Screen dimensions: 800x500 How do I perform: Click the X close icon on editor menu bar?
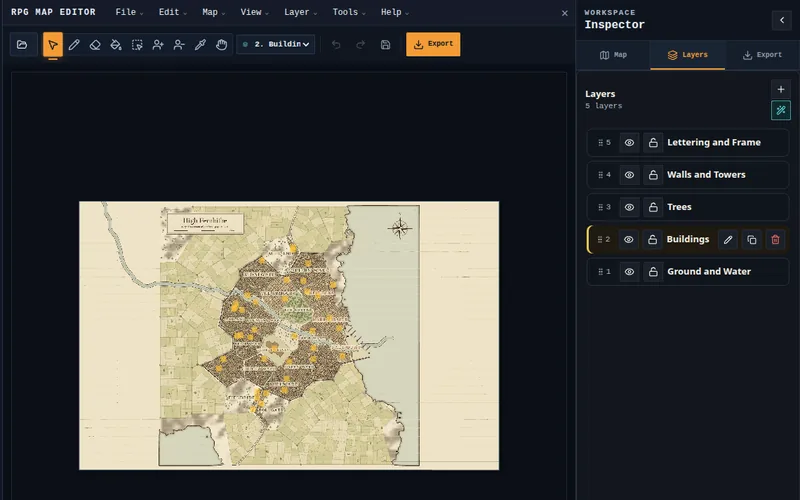[564, 13]
